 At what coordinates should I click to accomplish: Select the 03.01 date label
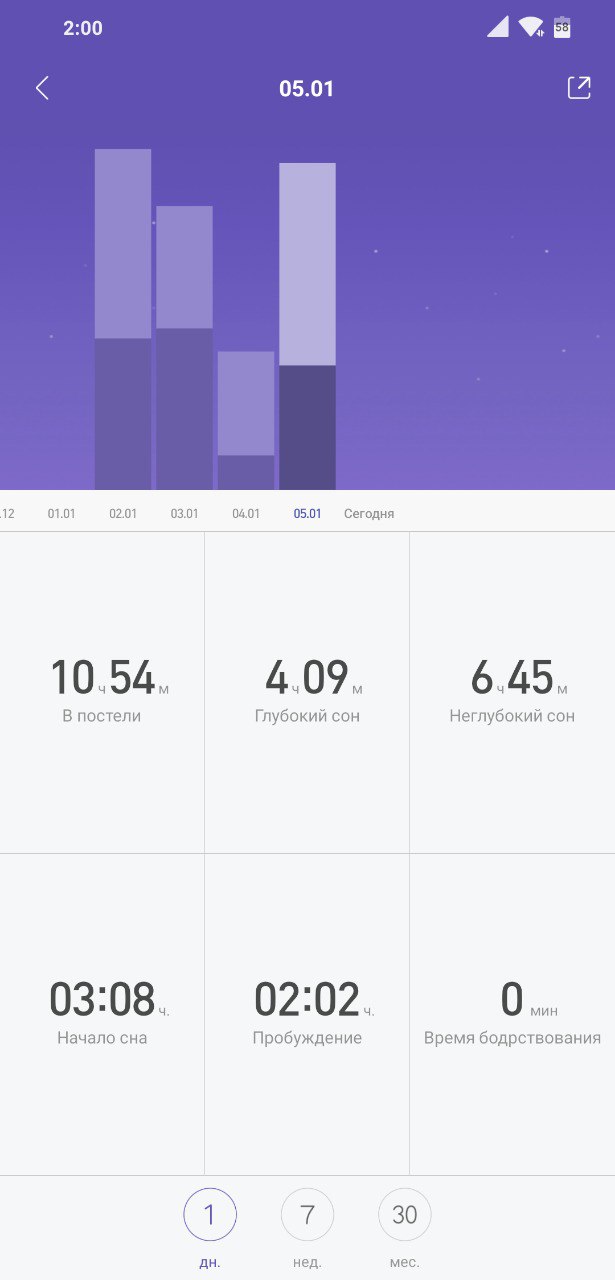[x=184, y=514]
